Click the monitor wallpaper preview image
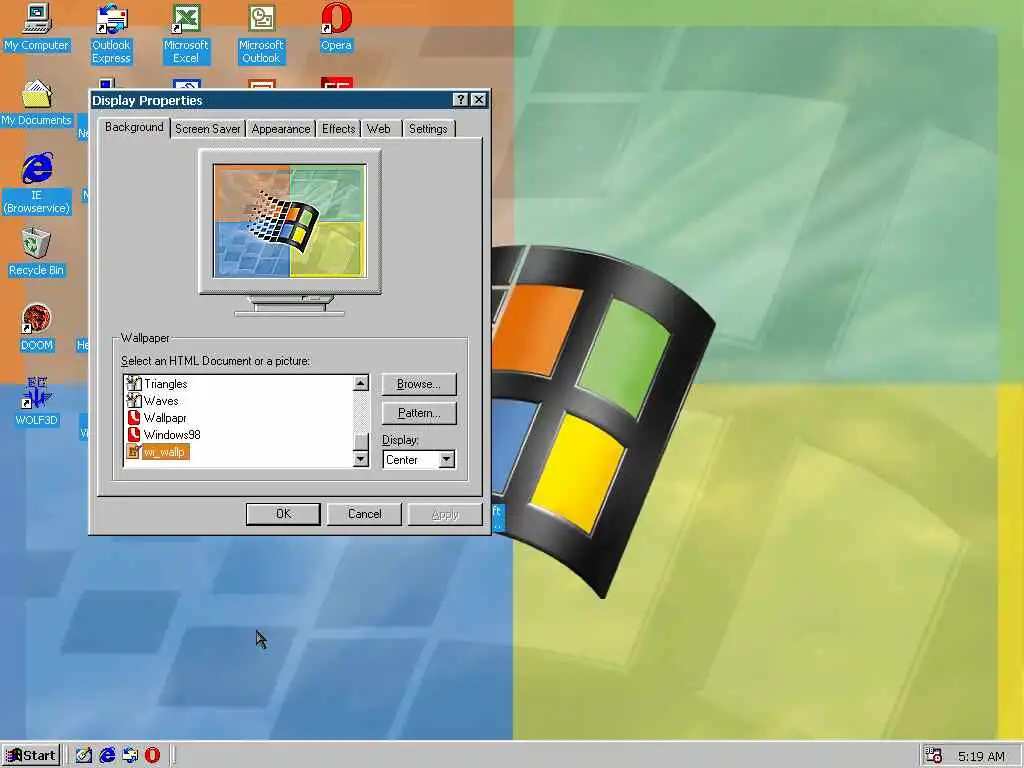The image size is (1024, 768). [x=289, y=221]
